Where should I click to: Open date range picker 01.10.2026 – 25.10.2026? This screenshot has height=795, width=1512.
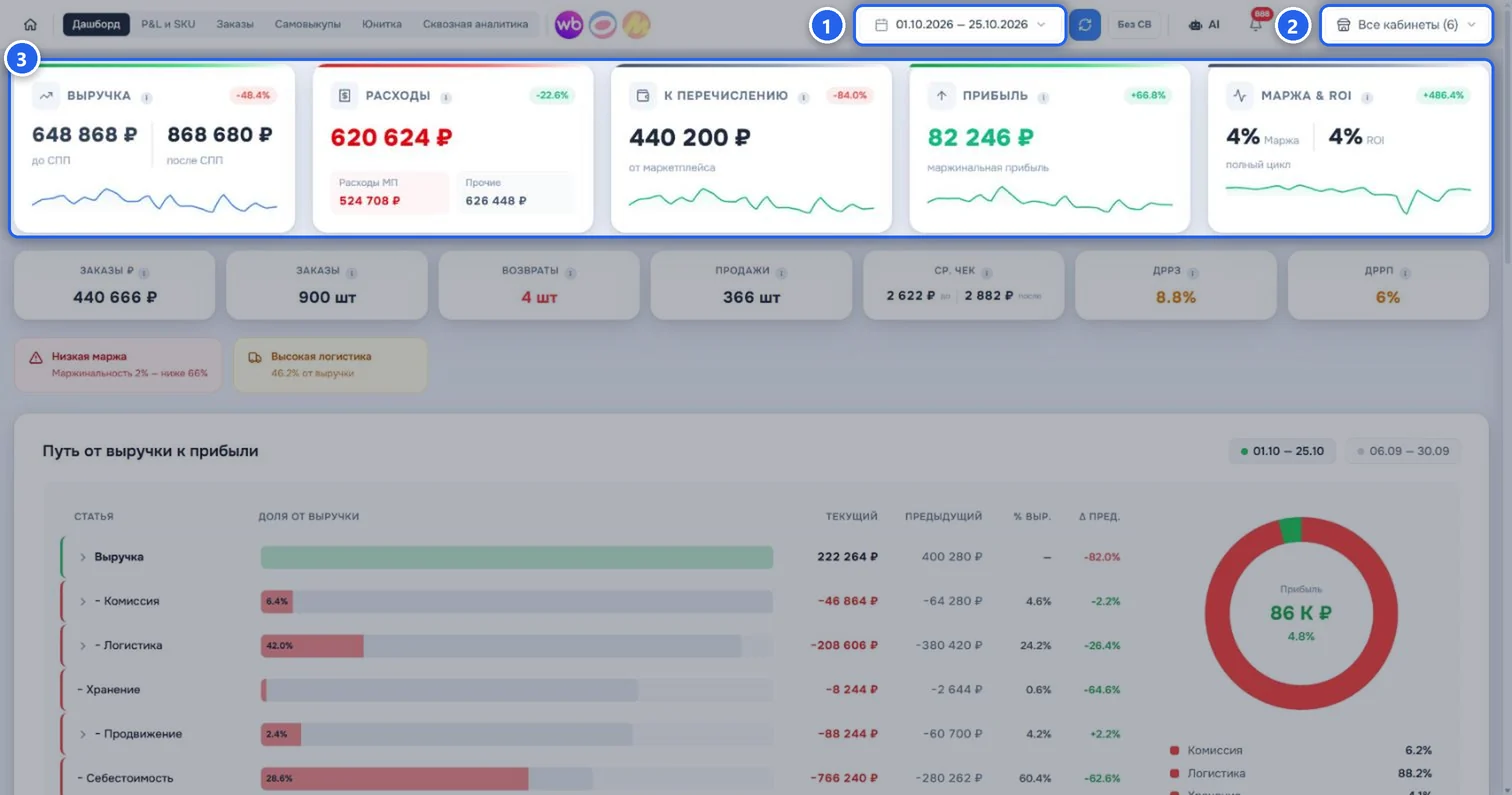click(960, 24)
